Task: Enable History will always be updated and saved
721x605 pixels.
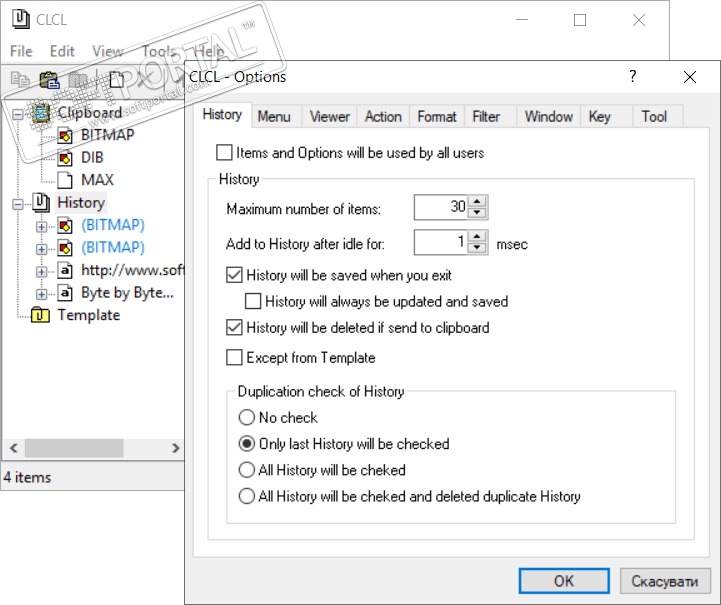Action: point(253,301)
